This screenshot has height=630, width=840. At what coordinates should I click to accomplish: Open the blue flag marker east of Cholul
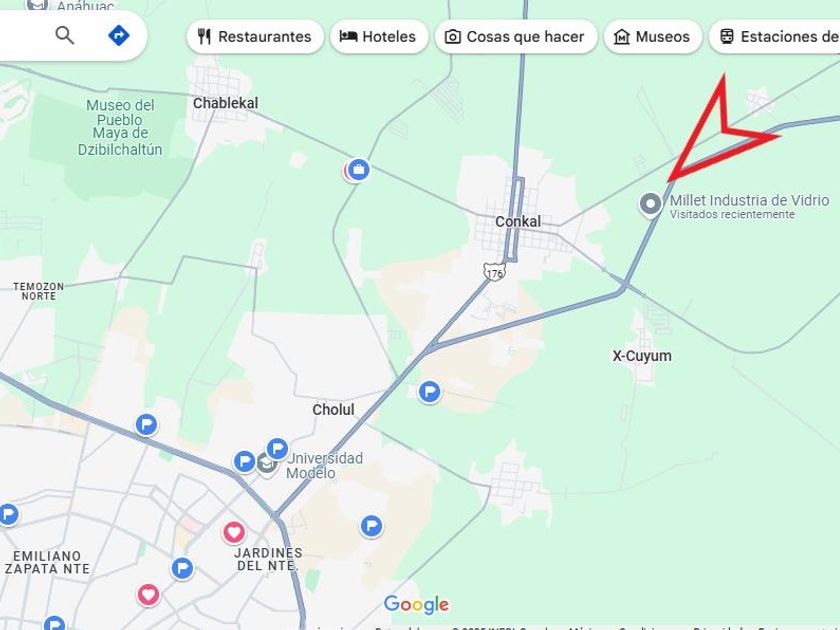(x=430, y=392)
